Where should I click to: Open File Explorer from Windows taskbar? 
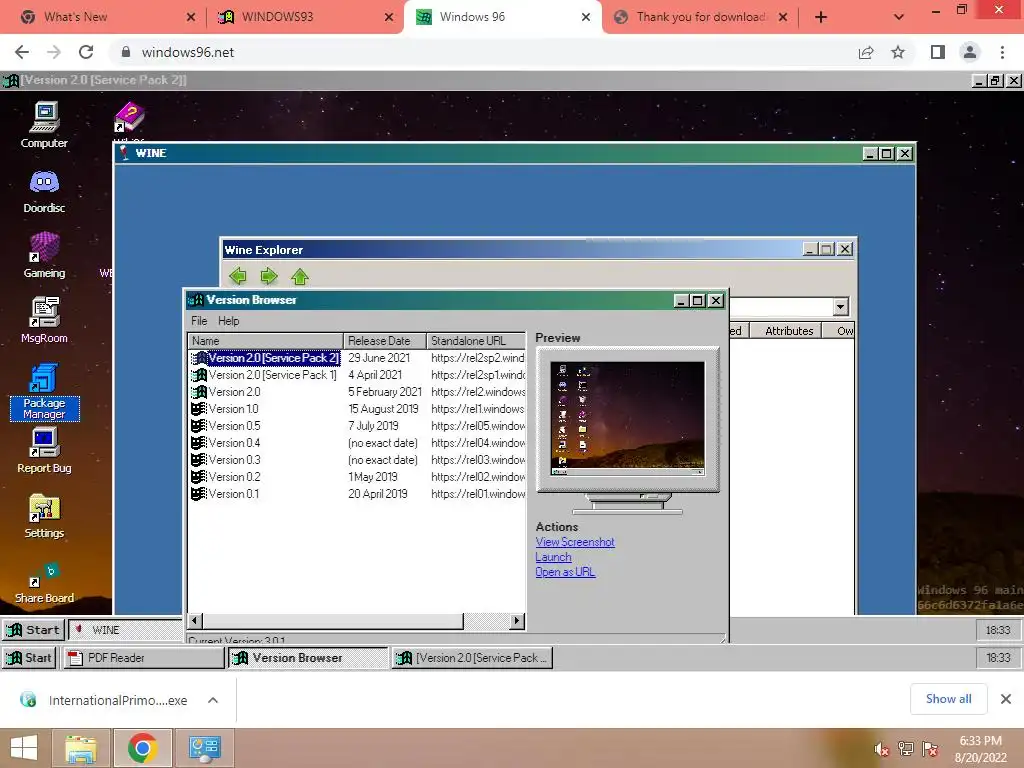tap(81, 748)
